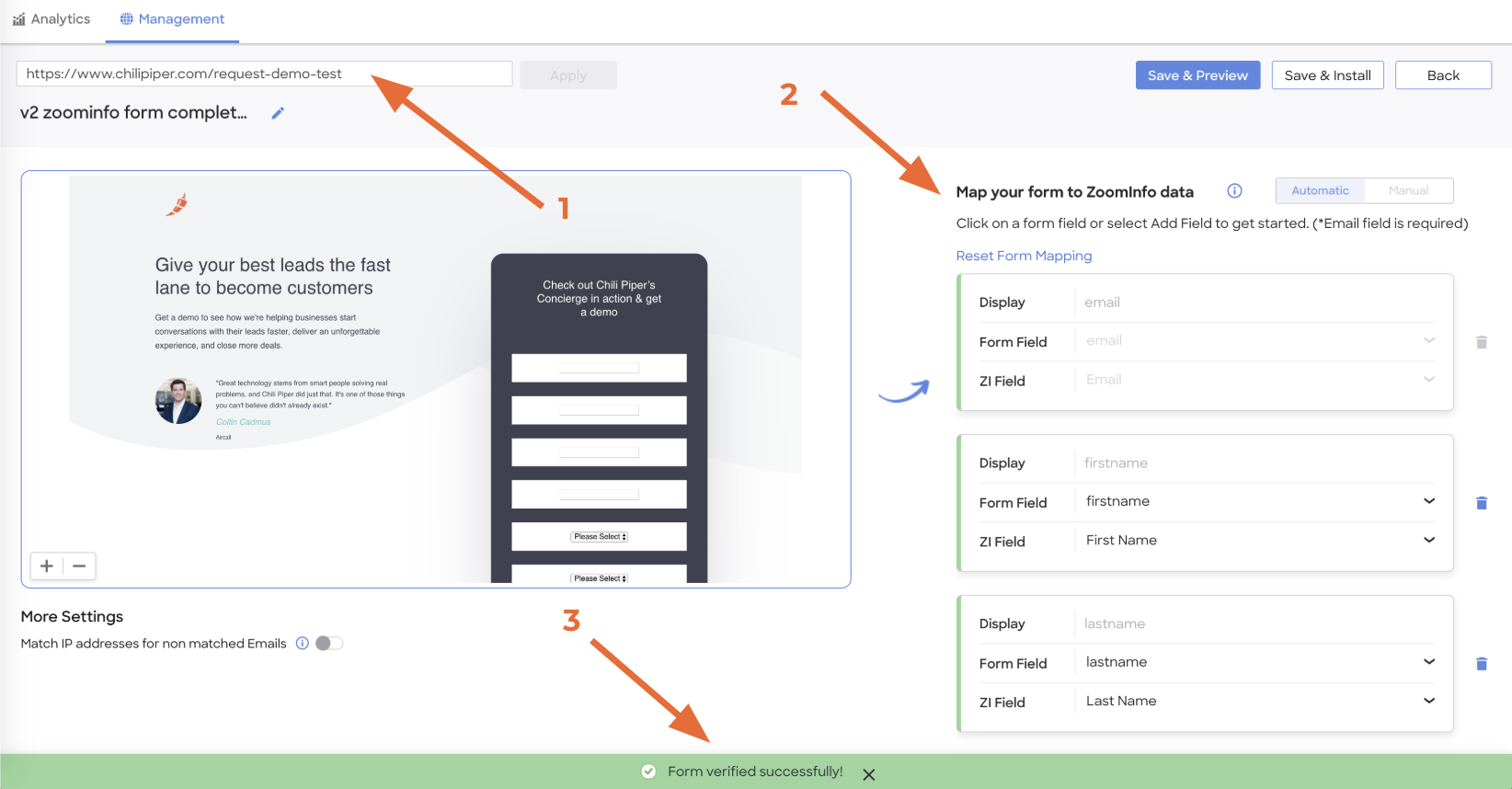Click the Management globe icon
1512x789 pixels.
pyautogui.click(x=127, y=19)
